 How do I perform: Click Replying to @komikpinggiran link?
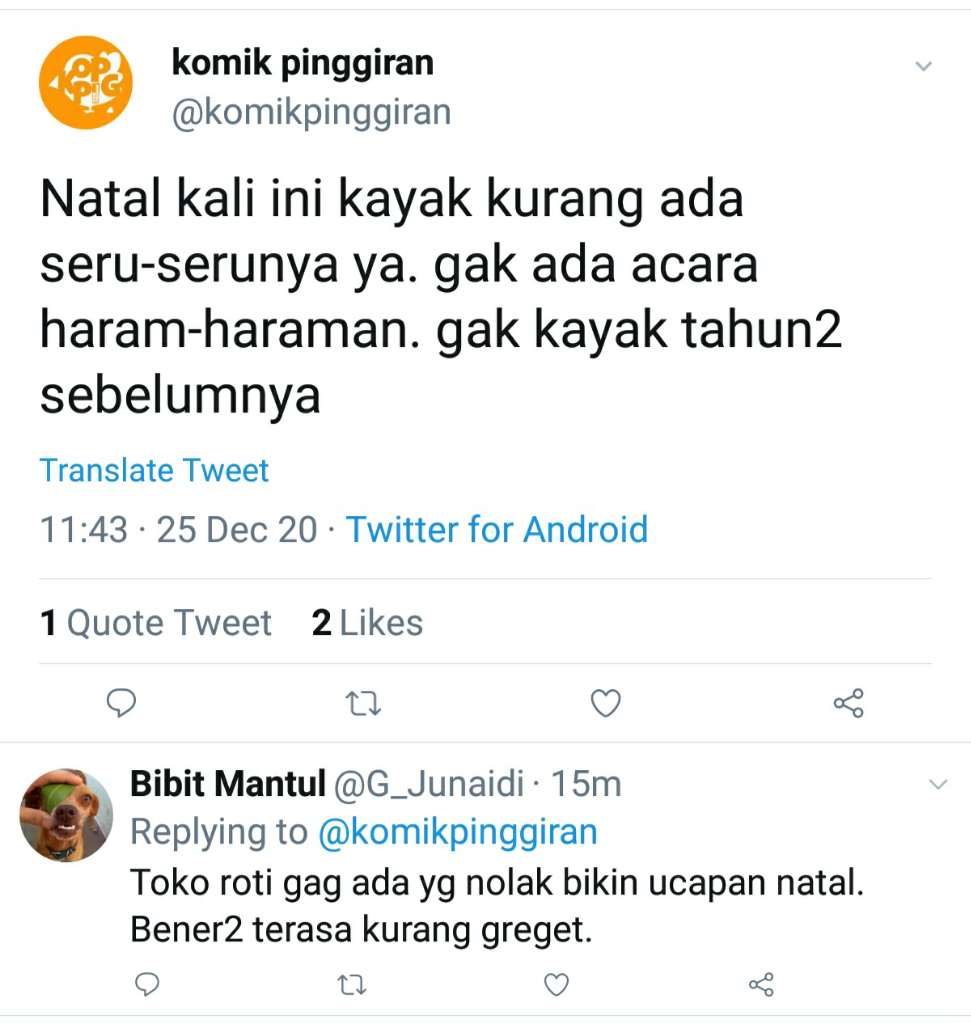460,831
